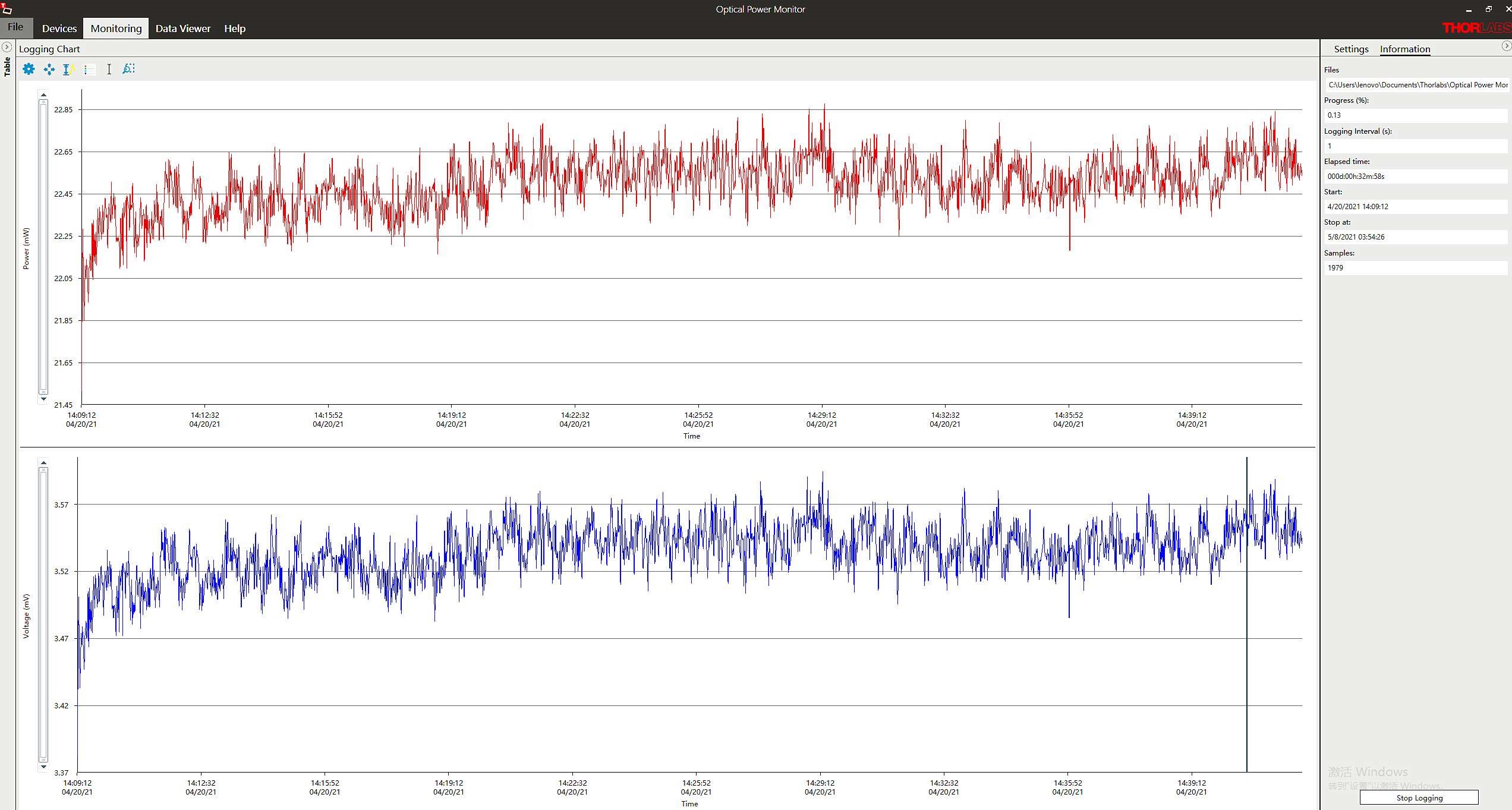Screen dimensions: 1512x810
Task: Click the Thorlabs logo
Action: click(1476, 28)
